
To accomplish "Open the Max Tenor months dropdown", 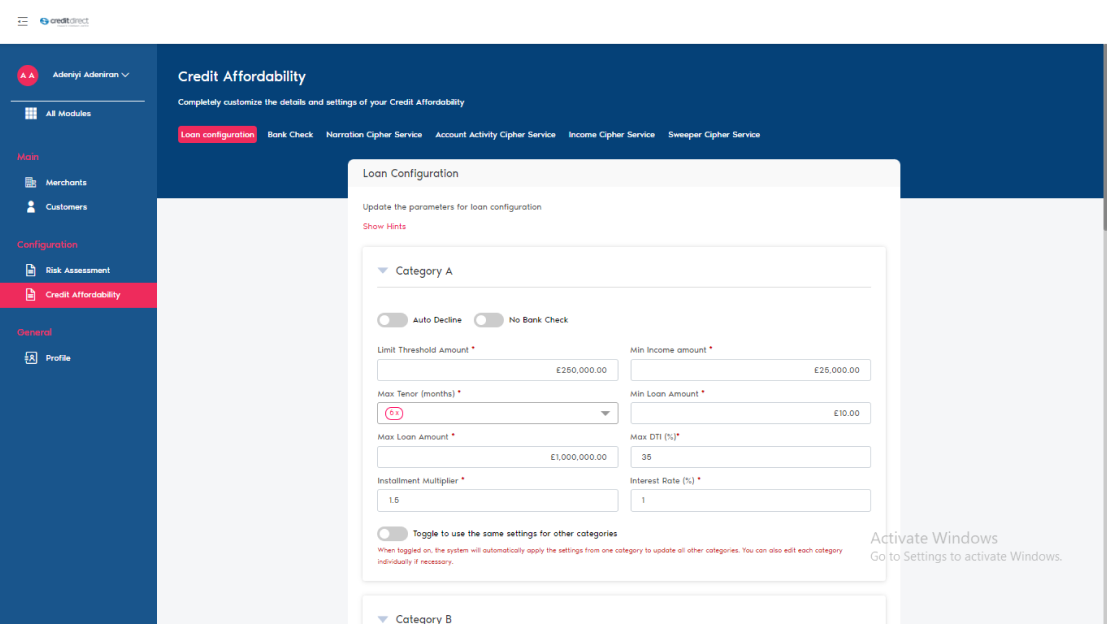I will (605, 412).
